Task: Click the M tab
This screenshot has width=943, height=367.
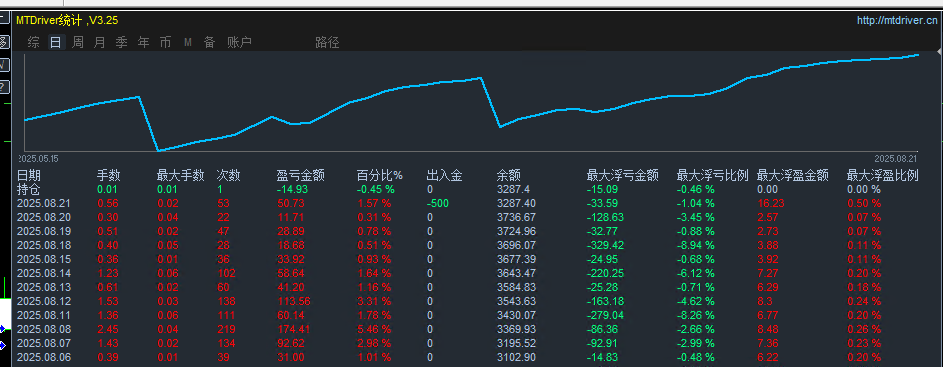Action: point(188,43)
